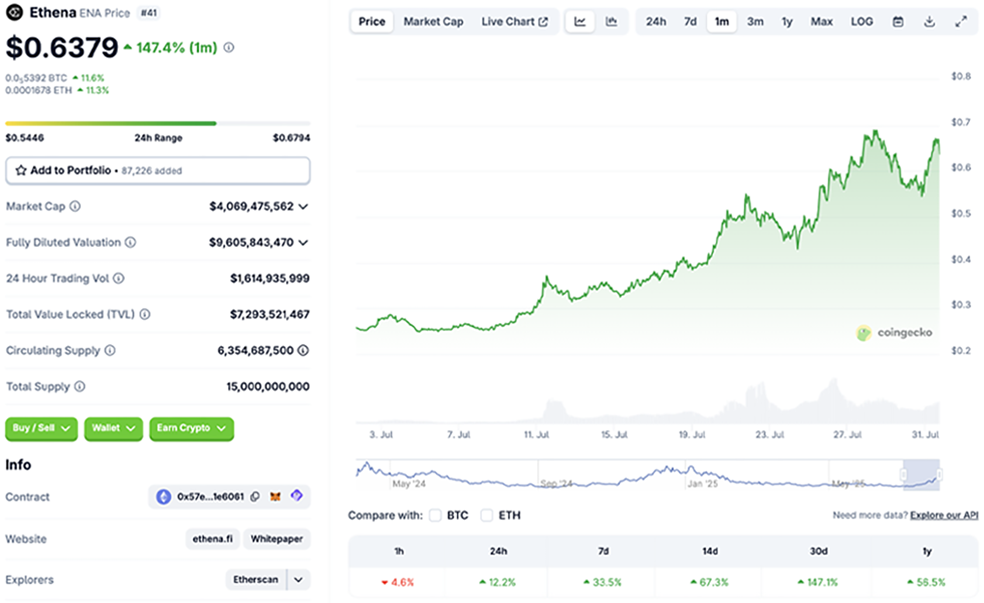Click the Ethereum icon in the contract chip
This screenshot has width=984, height=603.
164,497
